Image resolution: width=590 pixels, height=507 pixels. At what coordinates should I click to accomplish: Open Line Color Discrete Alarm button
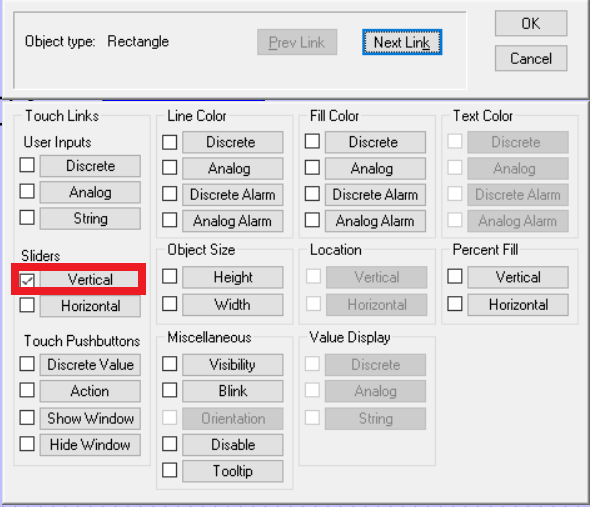tap(233, 195)
